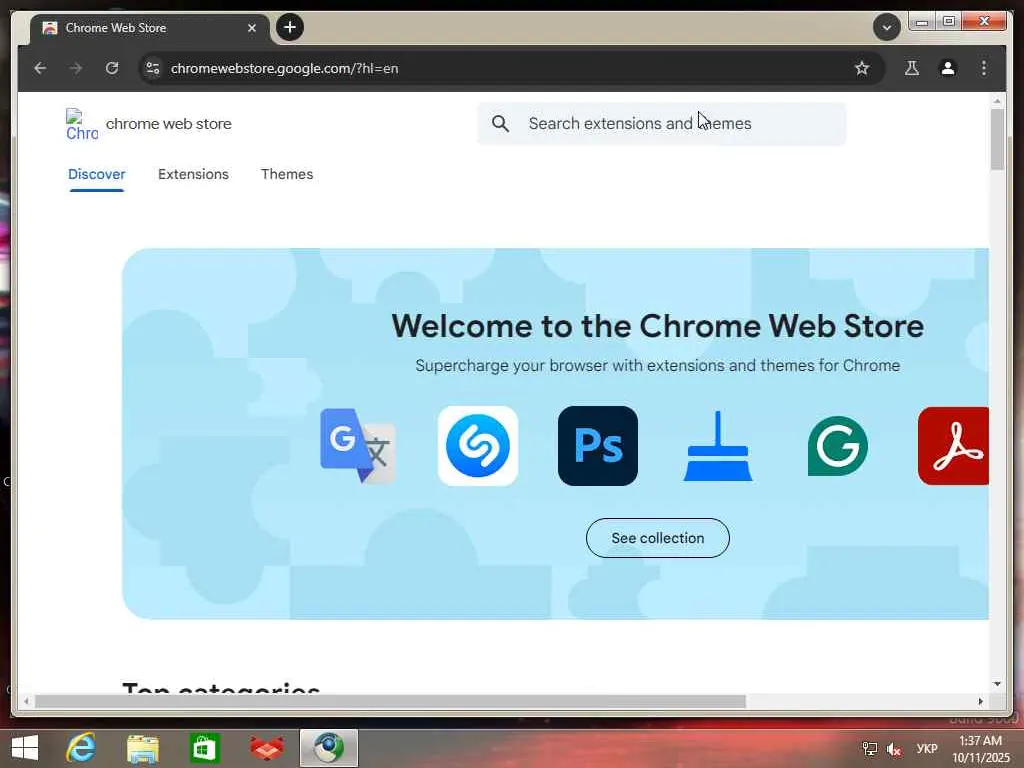The height and width of the screenshot is (768, 1024).
Task: Open the Grammarly extension icon
Action: (838, 446)
